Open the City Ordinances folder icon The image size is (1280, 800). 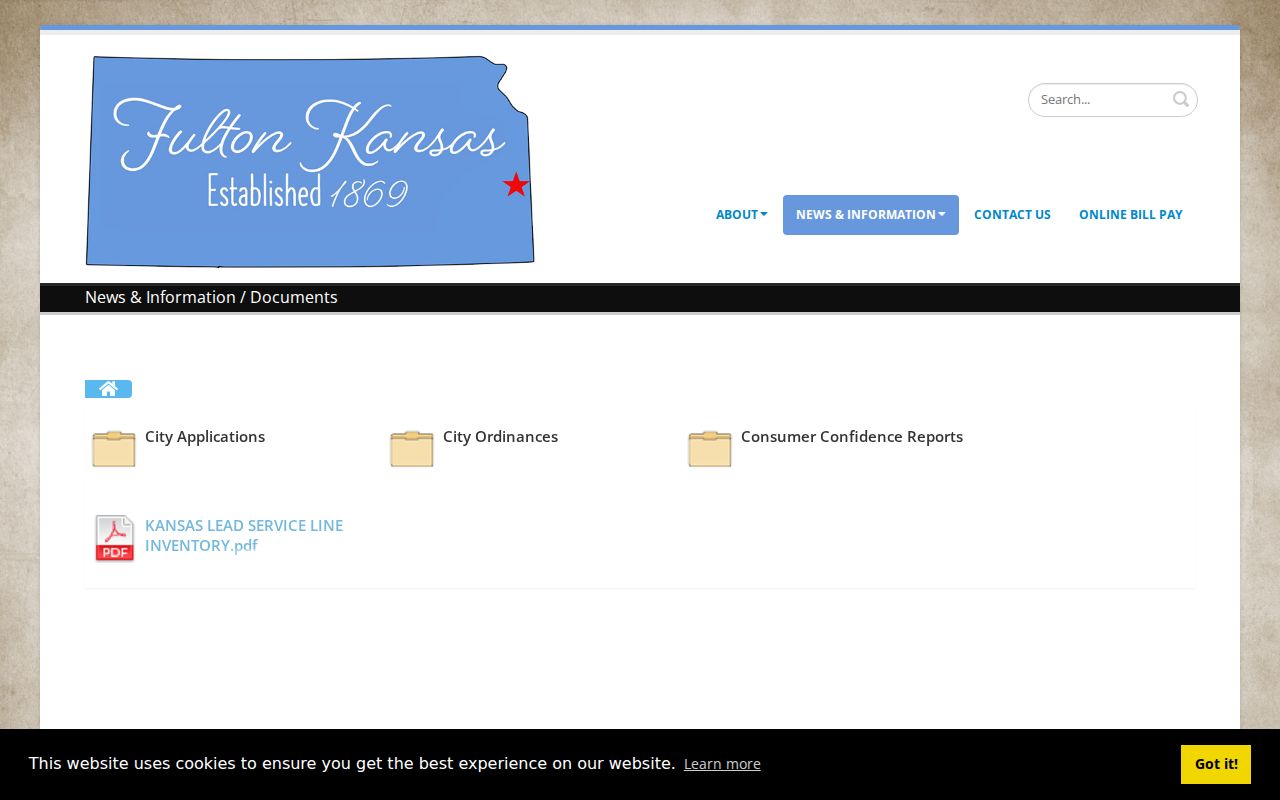click(412, 449)
